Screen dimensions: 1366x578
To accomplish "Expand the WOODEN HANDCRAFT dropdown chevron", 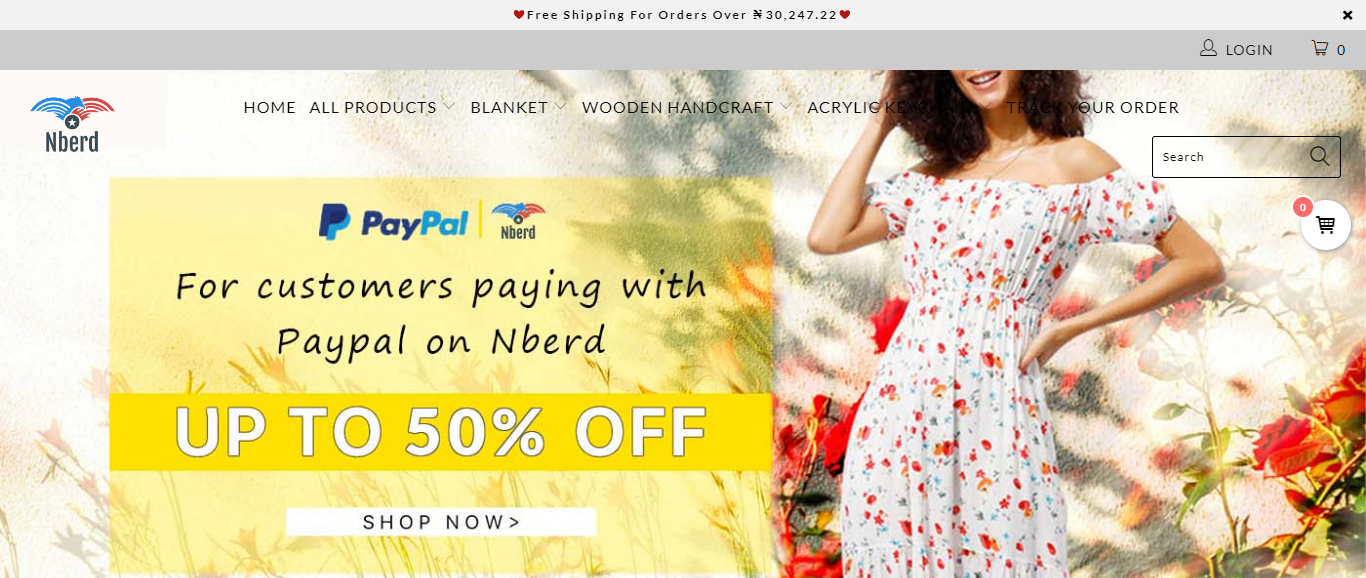I will pos(786,107).
